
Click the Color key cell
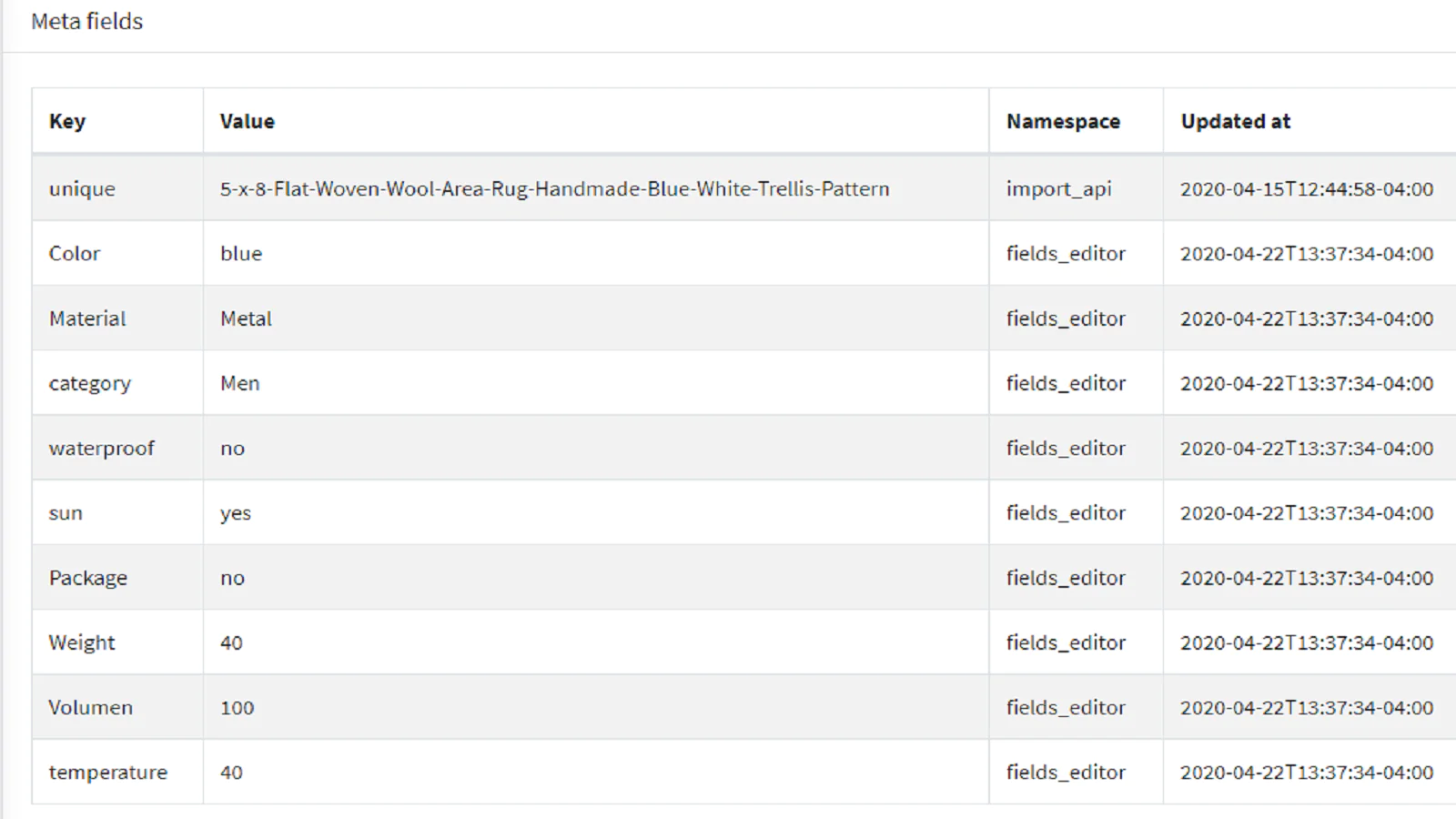click(x=75, y=254)
